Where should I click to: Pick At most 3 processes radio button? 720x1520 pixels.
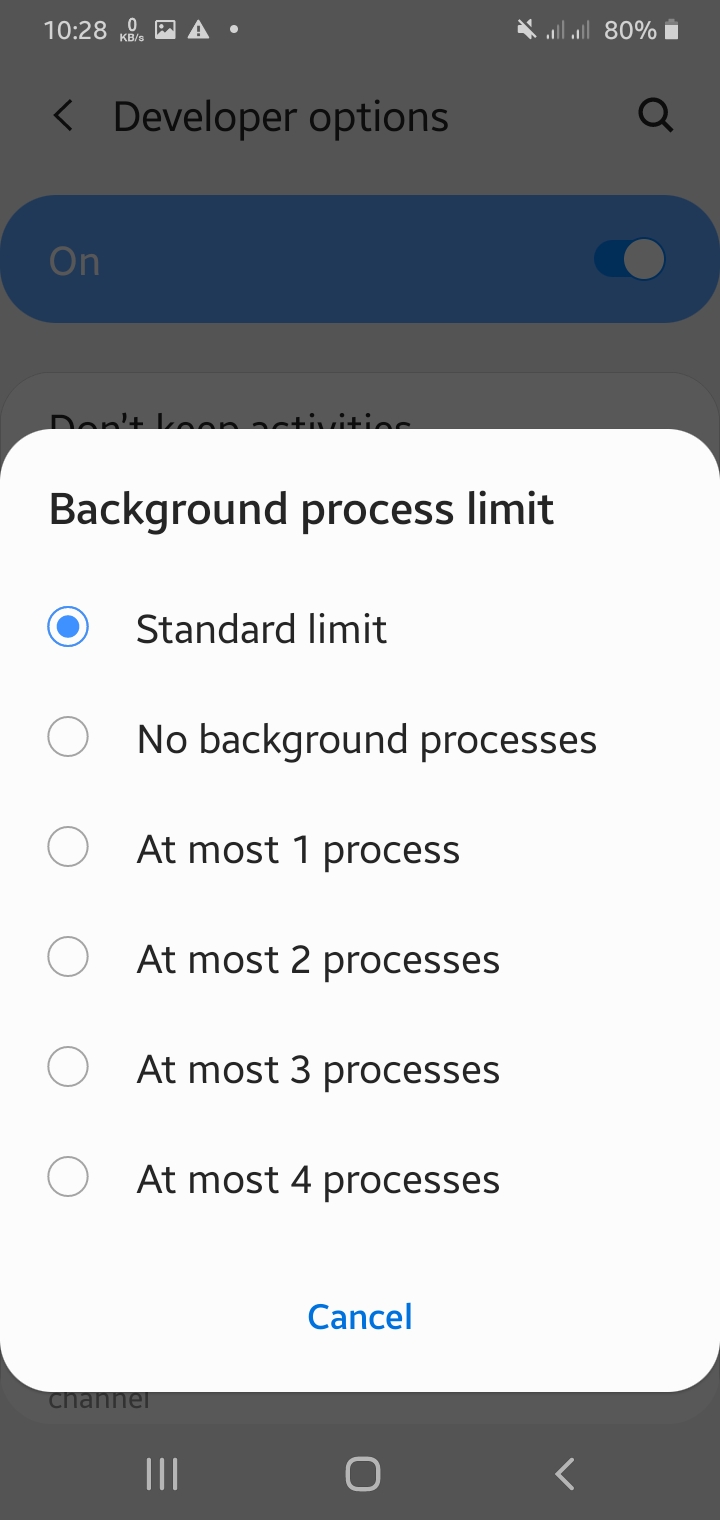point(68,1068)
